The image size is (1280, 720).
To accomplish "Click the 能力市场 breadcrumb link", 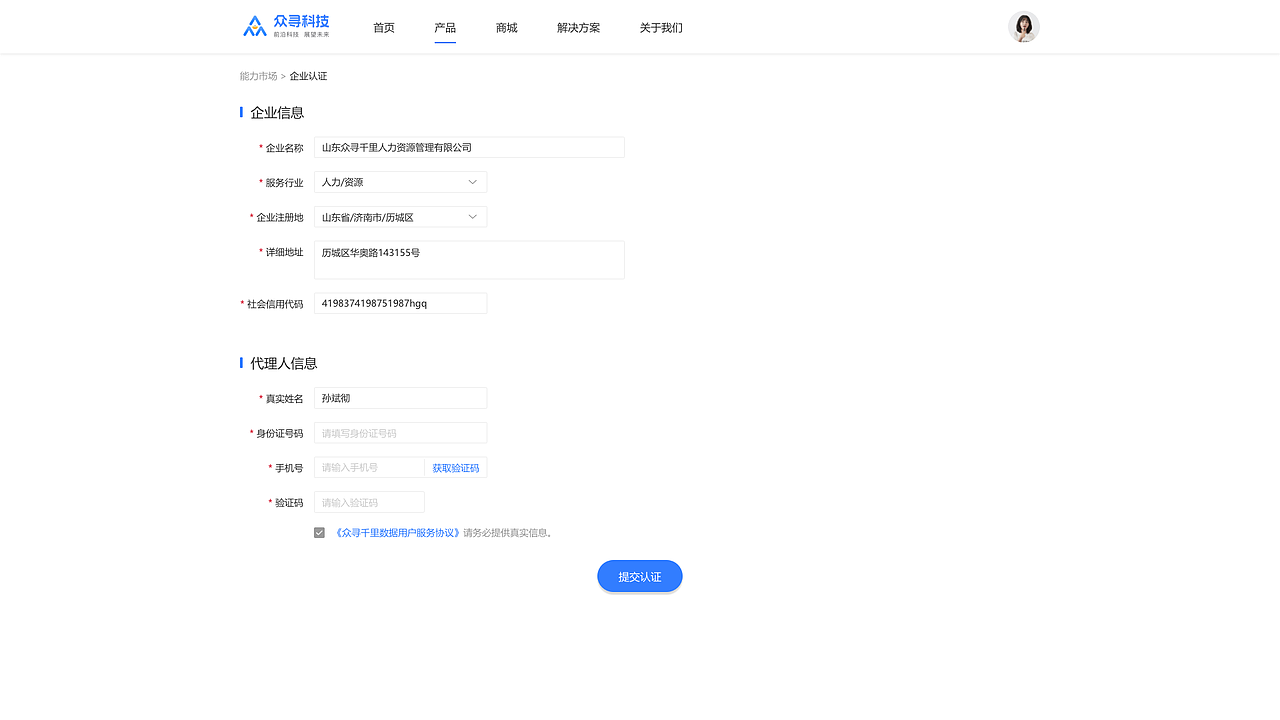I will tap(256, 75).
